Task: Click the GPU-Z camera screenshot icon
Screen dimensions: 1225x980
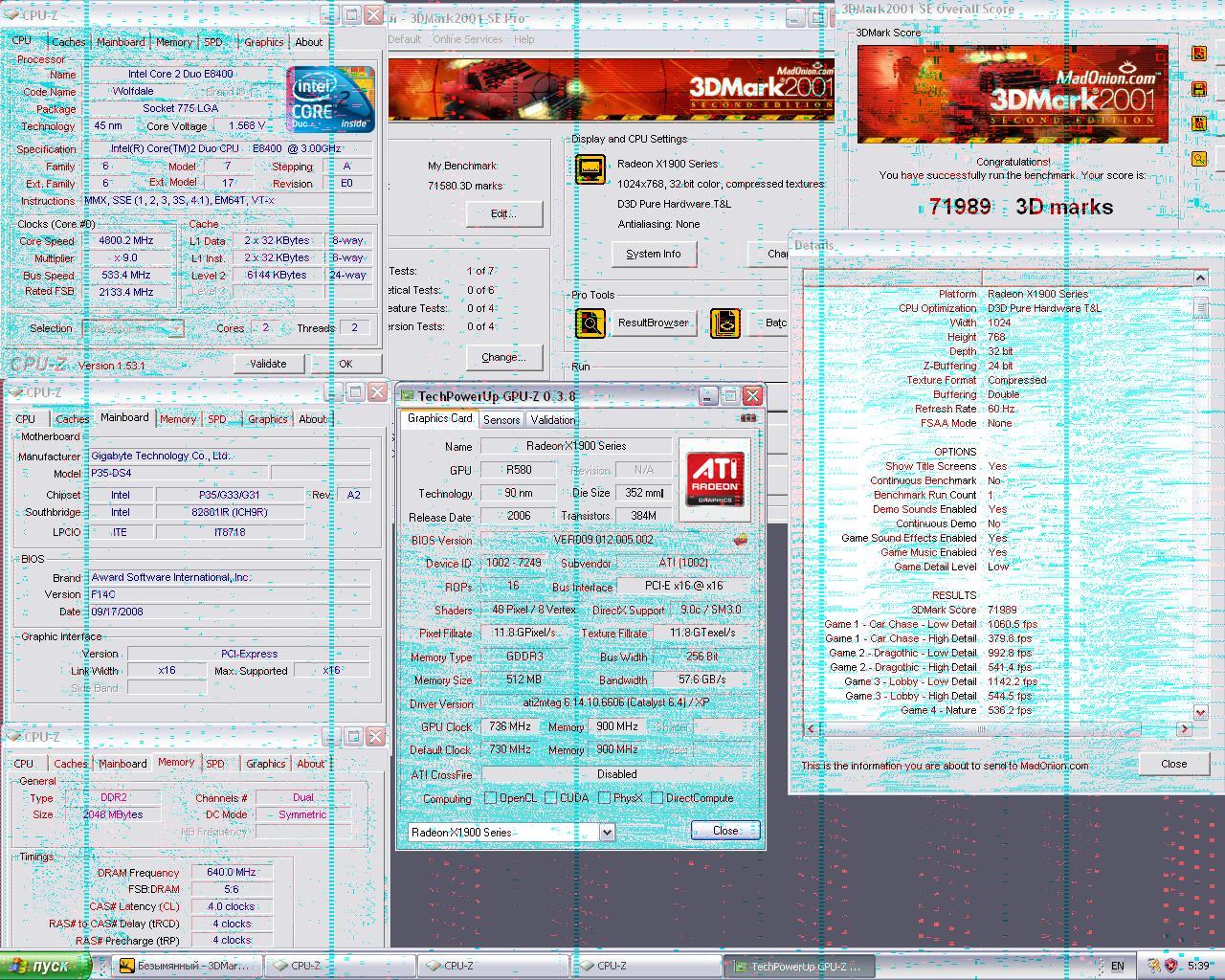Action: [x=748, y=418]
